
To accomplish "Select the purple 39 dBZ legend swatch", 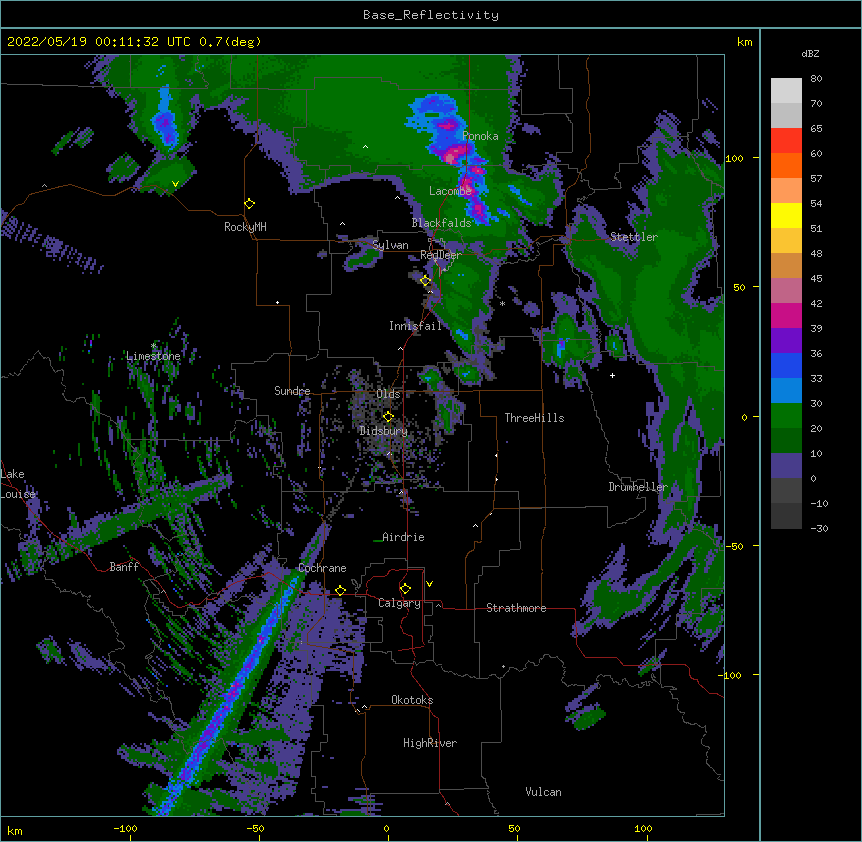I will (786, 340).
